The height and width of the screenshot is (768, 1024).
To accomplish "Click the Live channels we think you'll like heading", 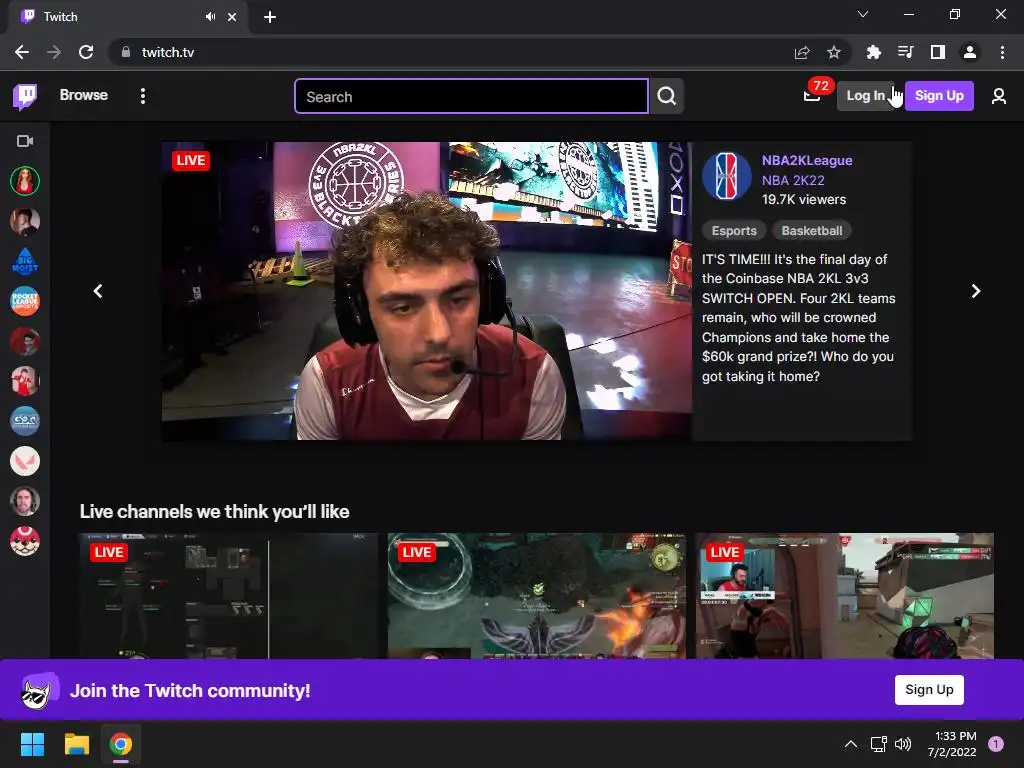I will point(214,511).
